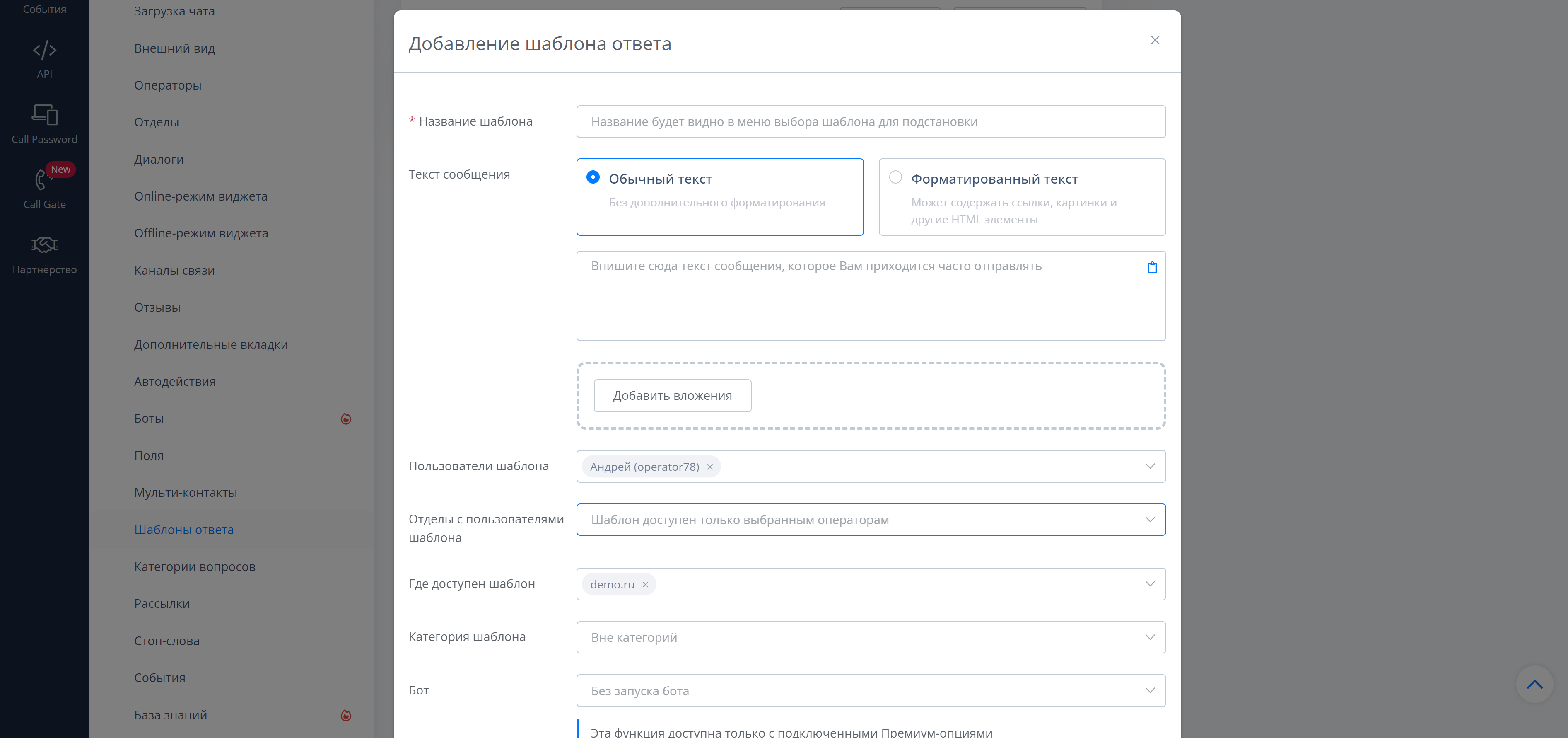Click Добавить вложения button
Viewport: 1568px width, 738px height.
[x=672, y=396]
